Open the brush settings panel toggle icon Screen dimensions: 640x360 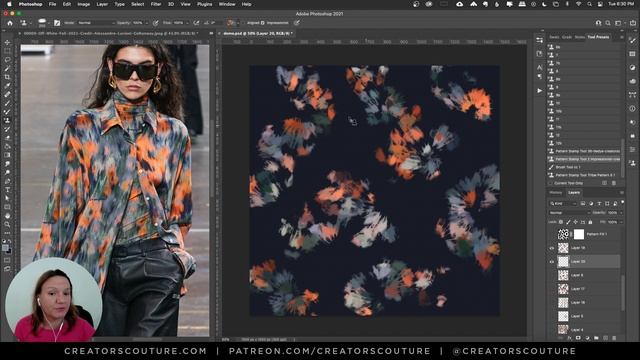coord(57,23)
